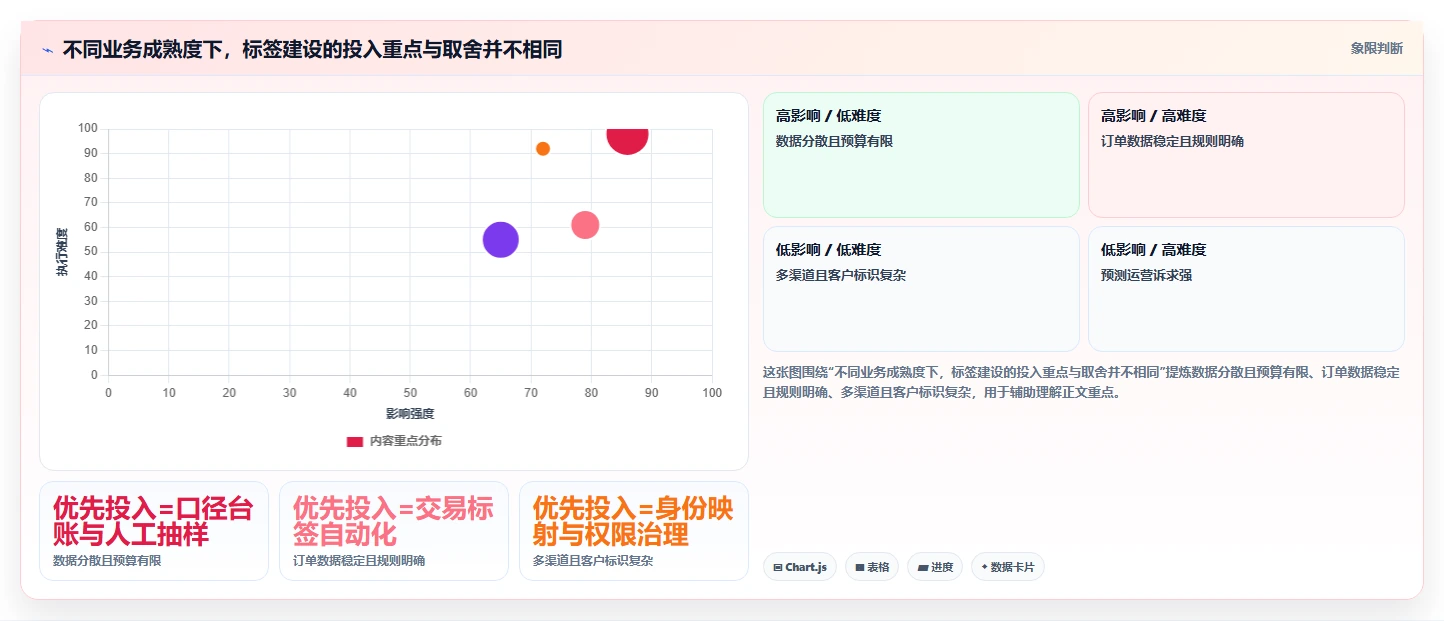Click 多渠道且客户标识复杂 in the quadrant card

[x=841, y=275]
